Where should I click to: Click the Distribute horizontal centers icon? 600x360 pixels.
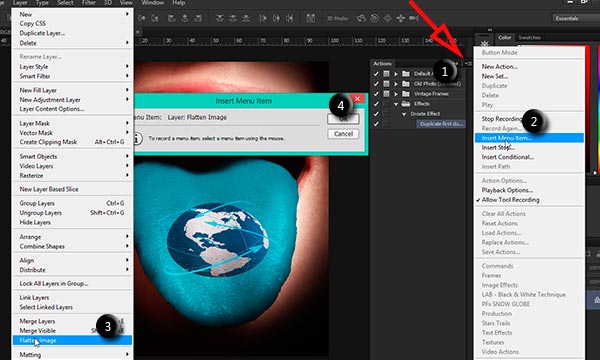coord(276,18)
